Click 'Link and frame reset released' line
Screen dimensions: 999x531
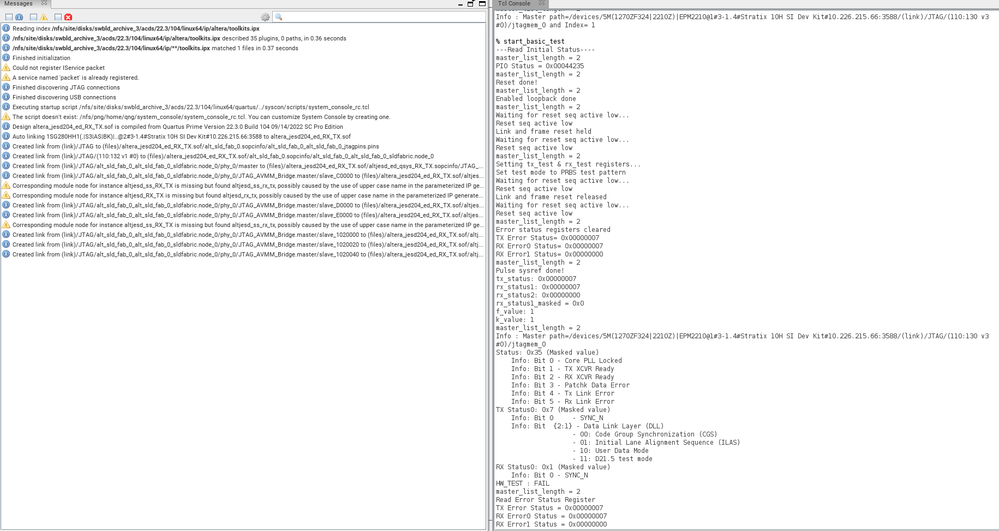[x=549, y=197]
